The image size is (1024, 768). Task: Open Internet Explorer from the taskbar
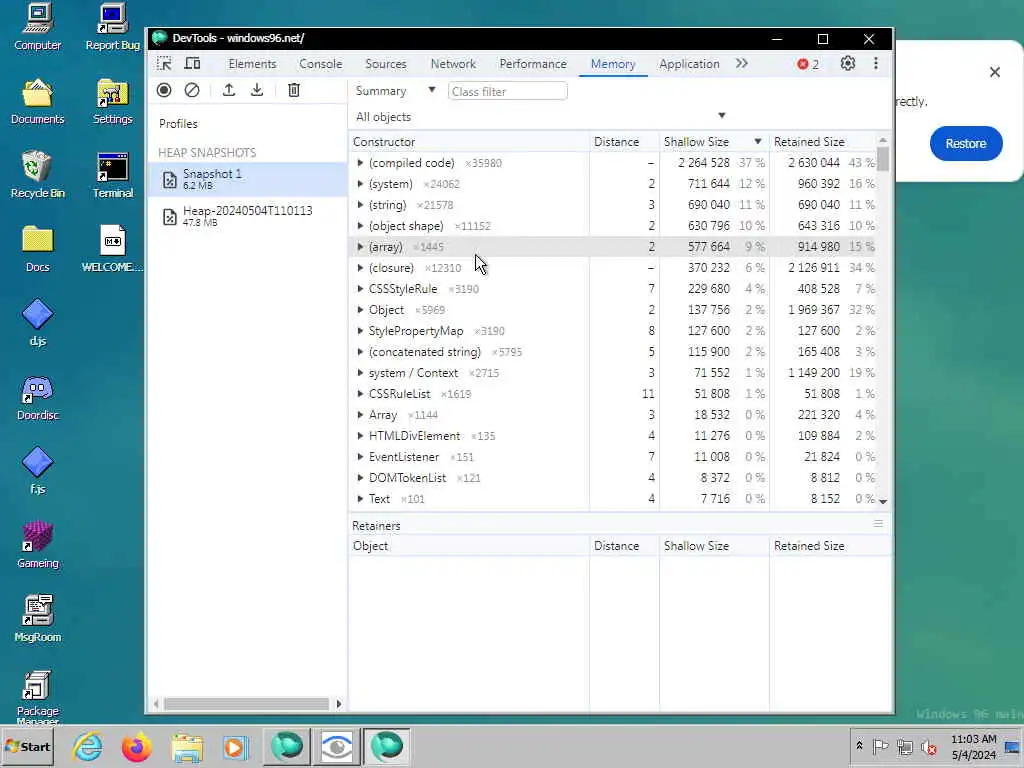pos(88,746)
